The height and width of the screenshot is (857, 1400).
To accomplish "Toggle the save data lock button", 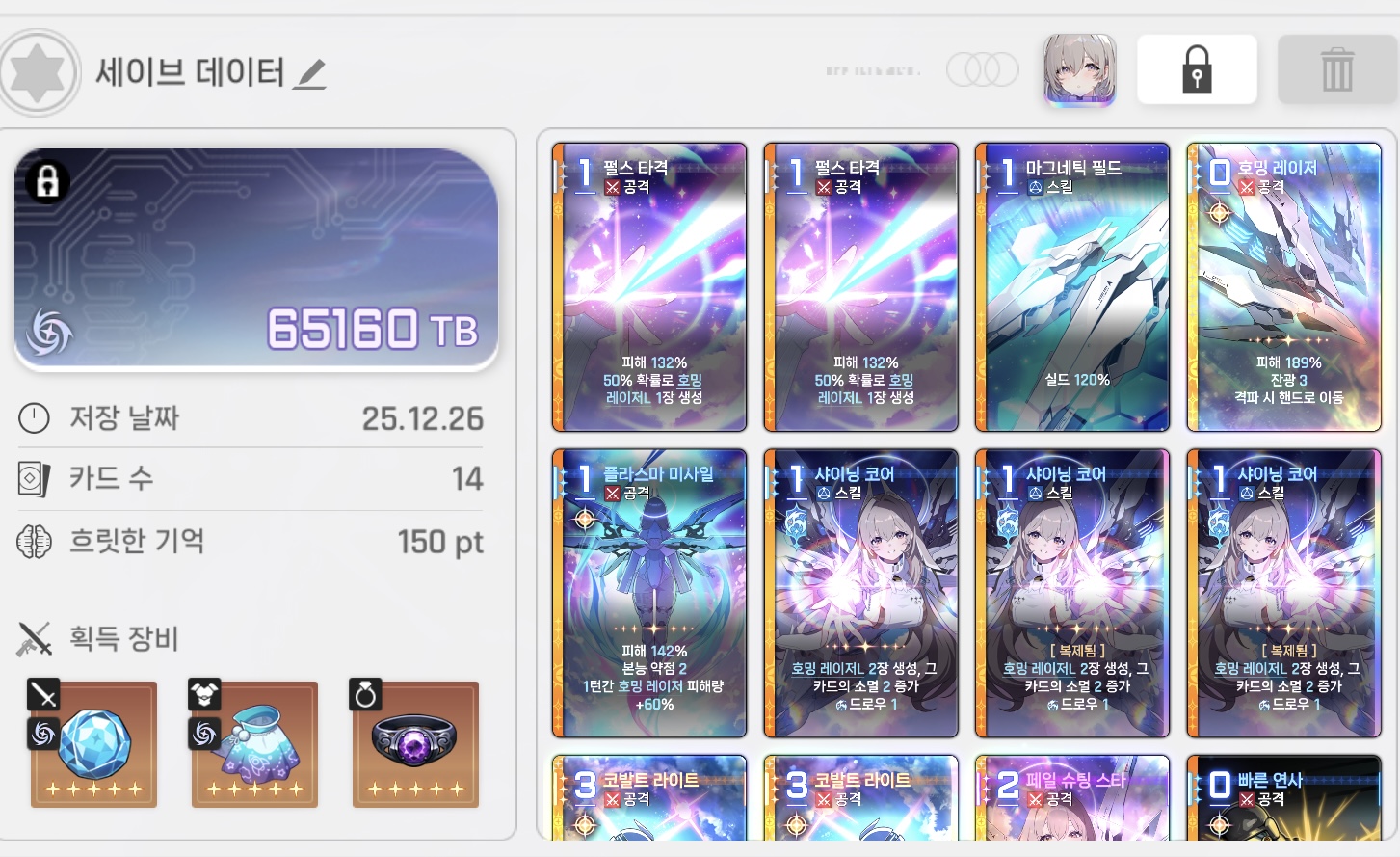I will pyautogui.click(x=1197, y=69).
